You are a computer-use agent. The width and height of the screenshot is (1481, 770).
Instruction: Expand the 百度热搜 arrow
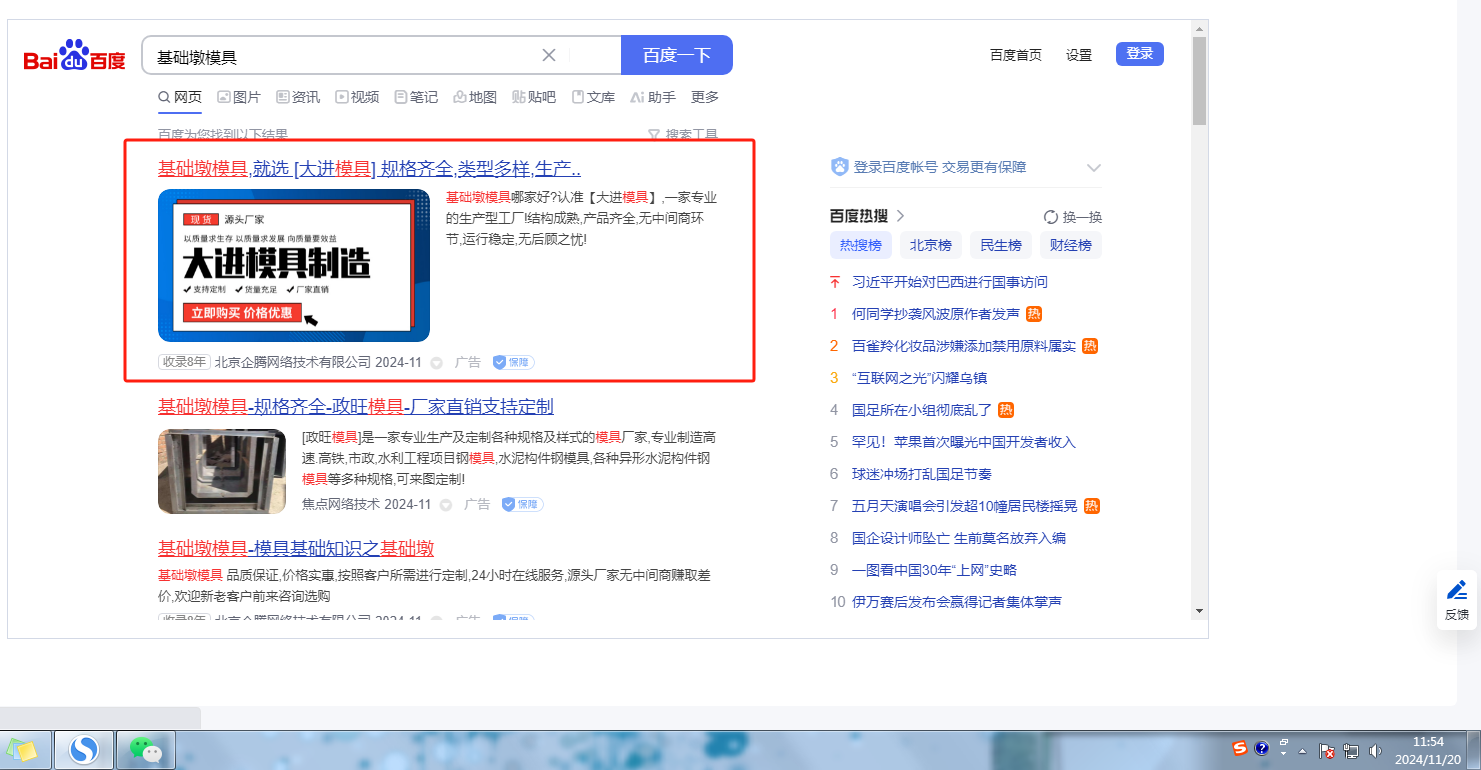[900, 216]
